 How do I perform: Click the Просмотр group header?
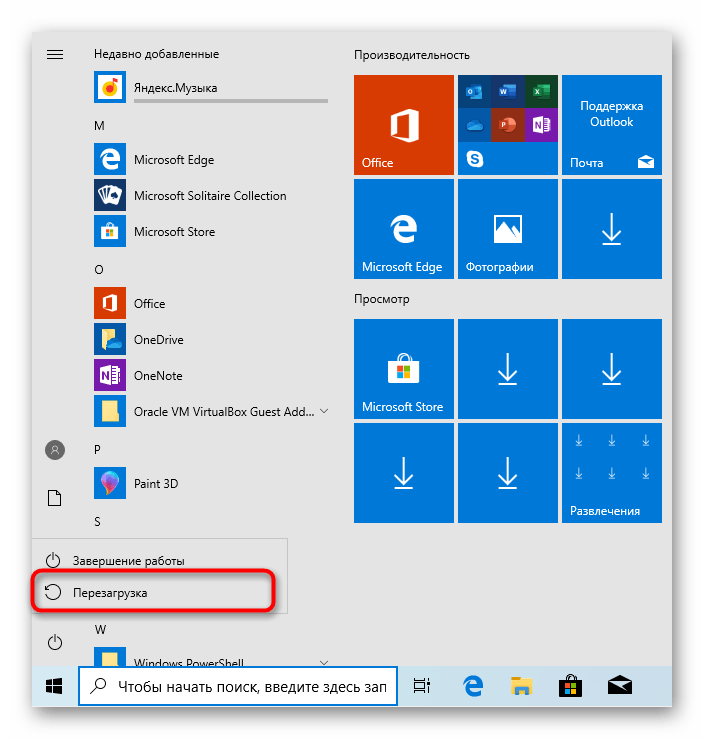tap(382, 299)
